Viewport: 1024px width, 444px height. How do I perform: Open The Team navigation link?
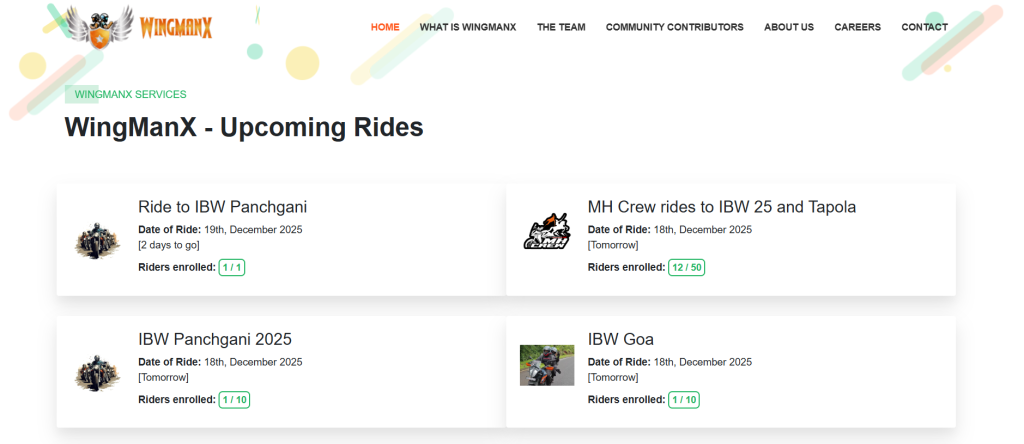pos(560,27)
